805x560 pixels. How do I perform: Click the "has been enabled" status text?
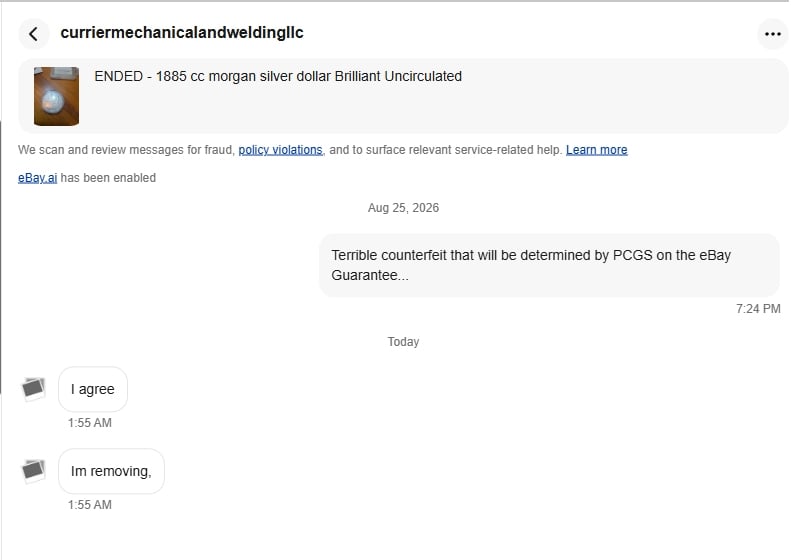click(108, 178)
